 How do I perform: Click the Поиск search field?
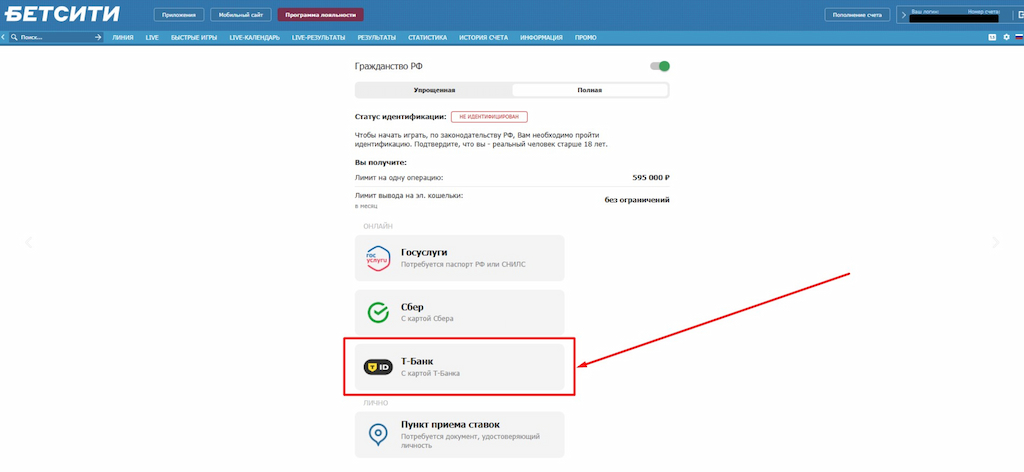pos(56,38)
